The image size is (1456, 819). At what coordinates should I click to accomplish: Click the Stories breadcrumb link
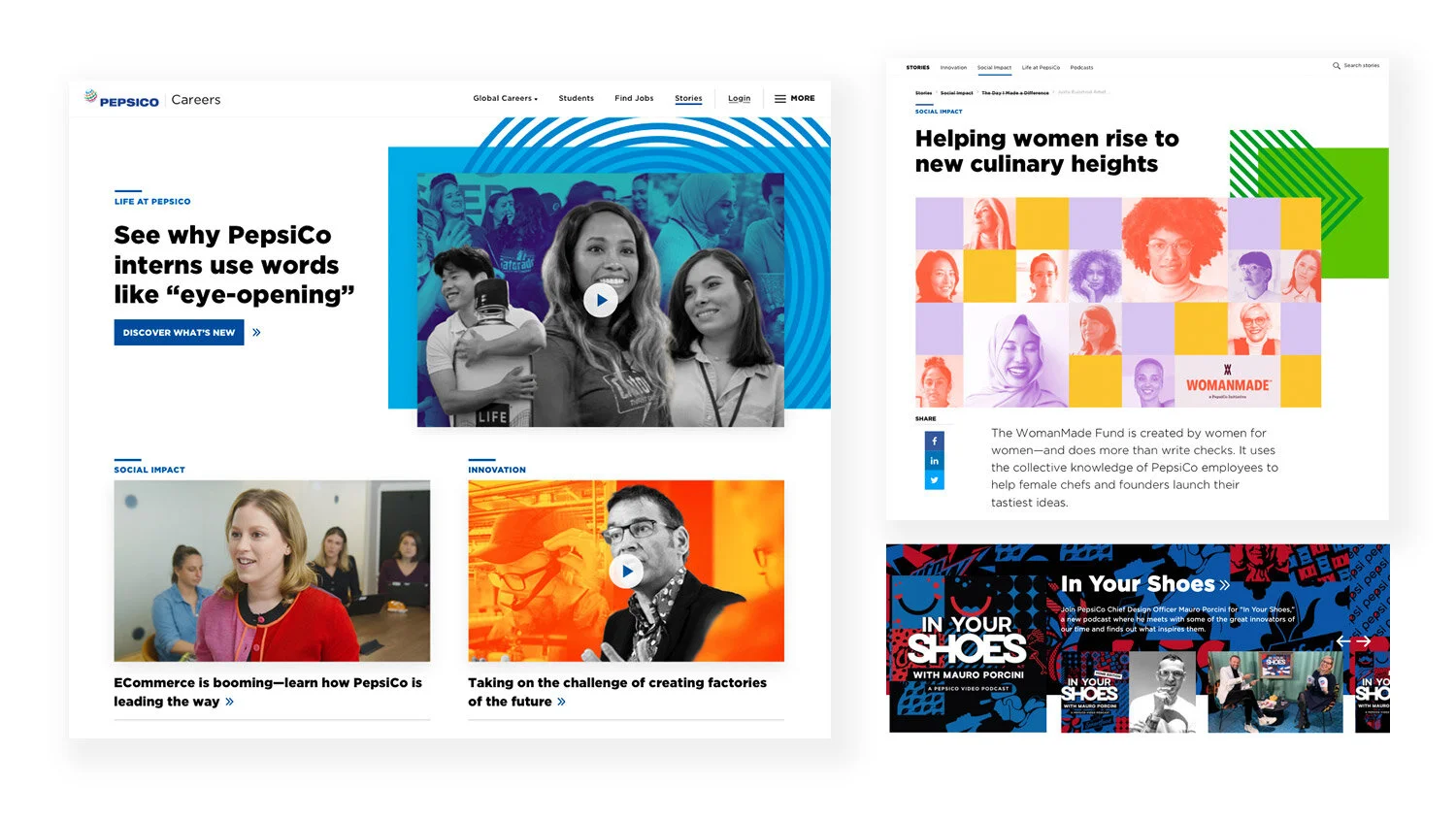tap(923, 93)
